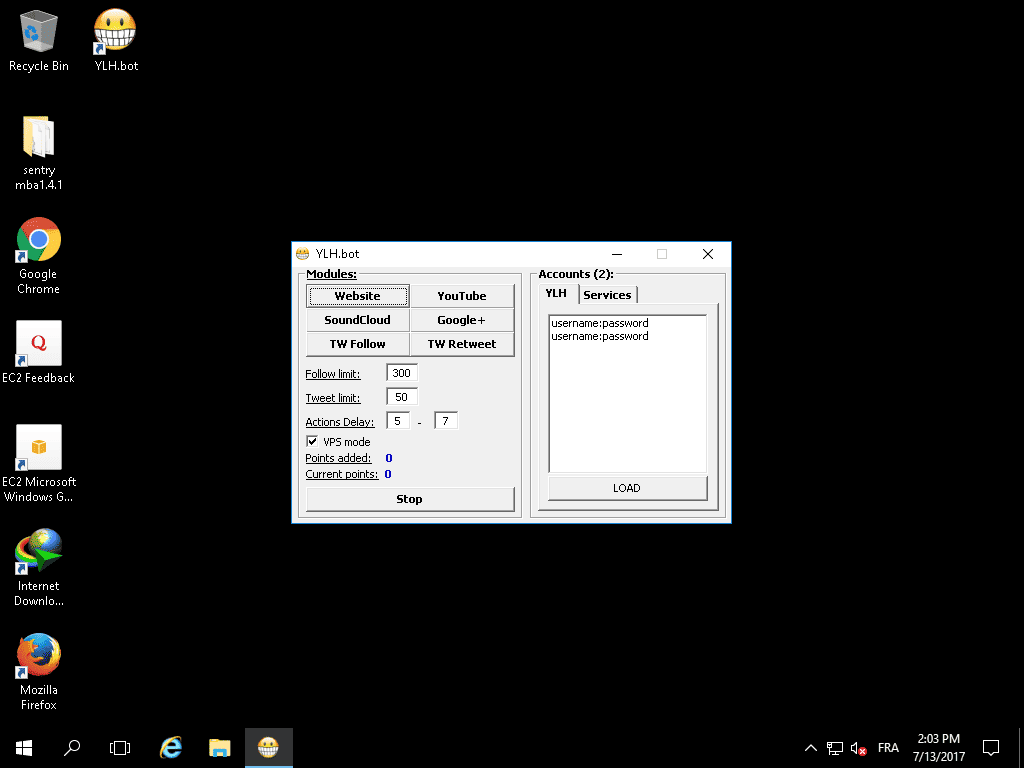Screen dimensions: 1024x768
Task: Click the Current points label
Action: pos(342,475)
